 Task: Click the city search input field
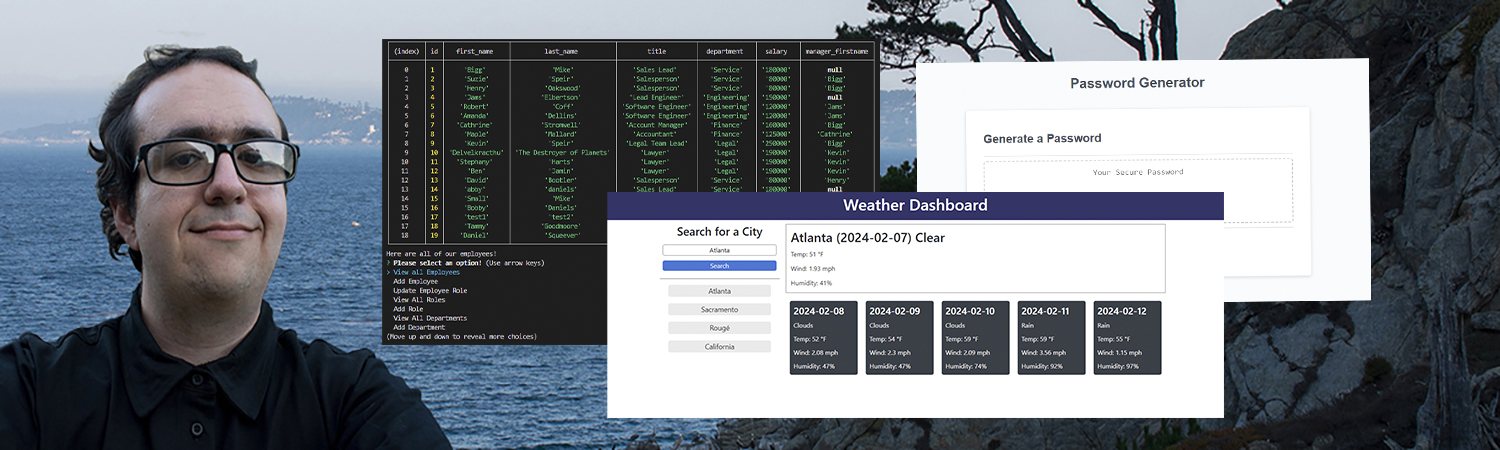click(719, 250)
